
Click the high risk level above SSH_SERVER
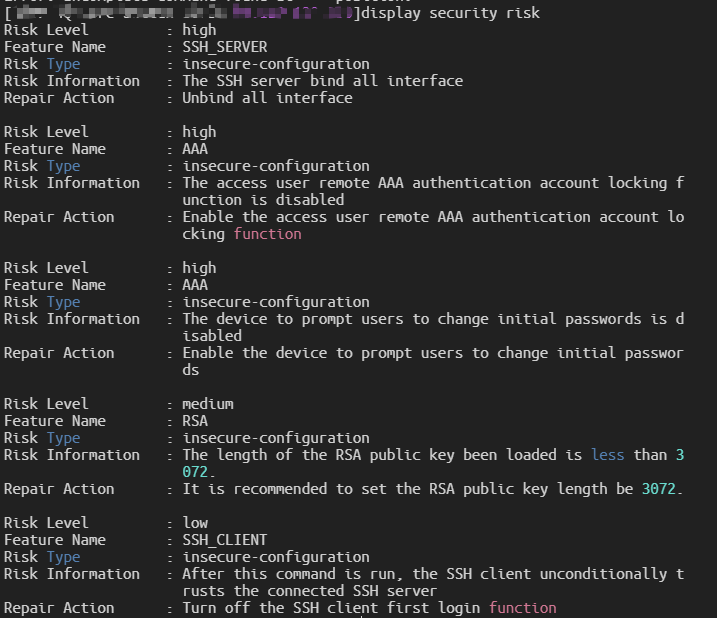pyautogui.click(x=199, y=30)
